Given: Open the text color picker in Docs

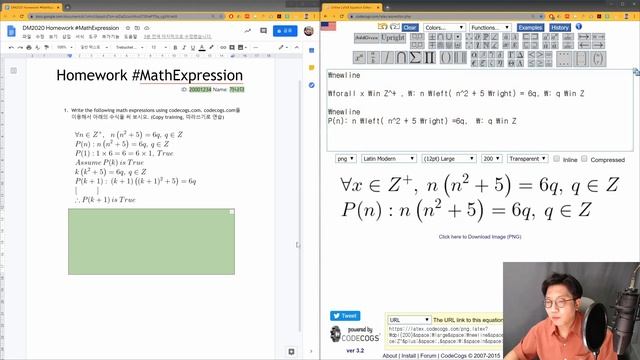Looking at the screenshot, I should 202,47.
